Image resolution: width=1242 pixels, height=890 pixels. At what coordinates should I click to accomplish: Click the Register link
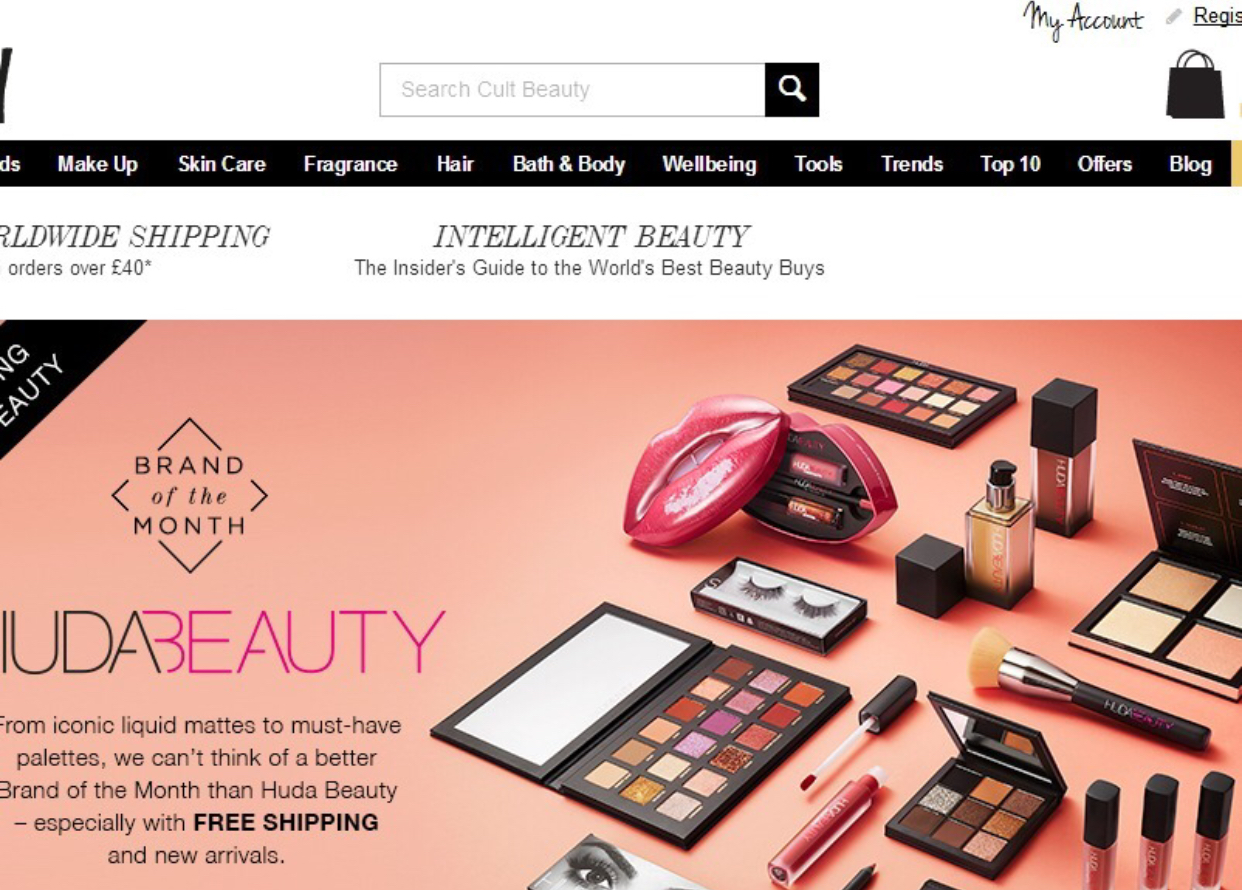pos(1217,17)
